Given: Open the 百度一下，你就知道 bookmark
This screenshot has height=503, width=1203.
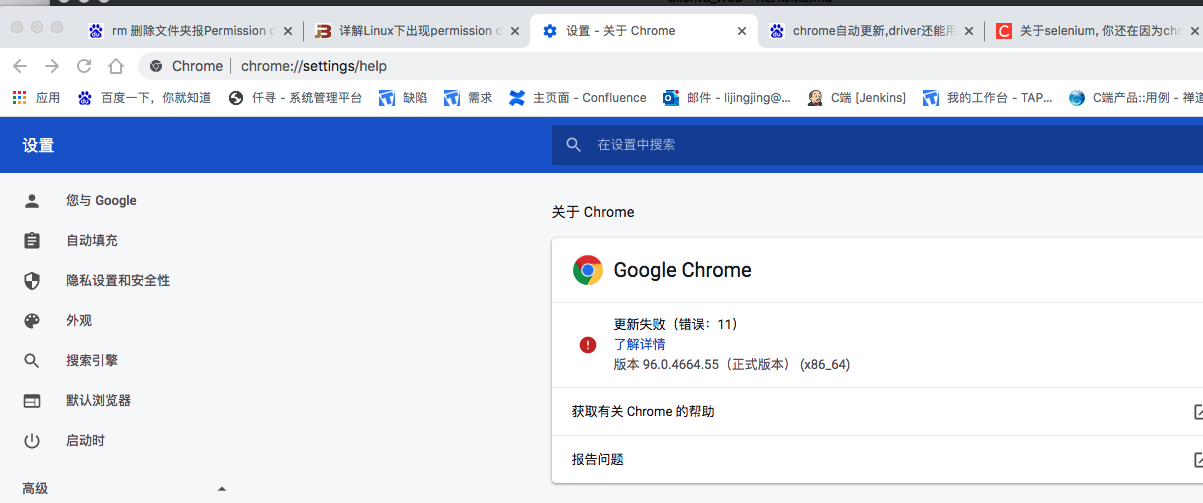Looking at the screenshot, I should click(145, 98).
